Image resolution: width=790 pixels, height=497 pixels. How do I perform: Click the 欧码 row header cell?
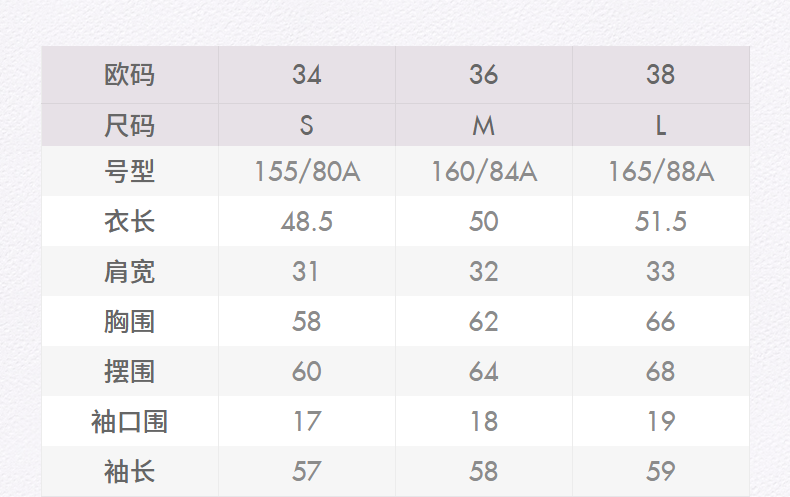[x=130, y=75]
